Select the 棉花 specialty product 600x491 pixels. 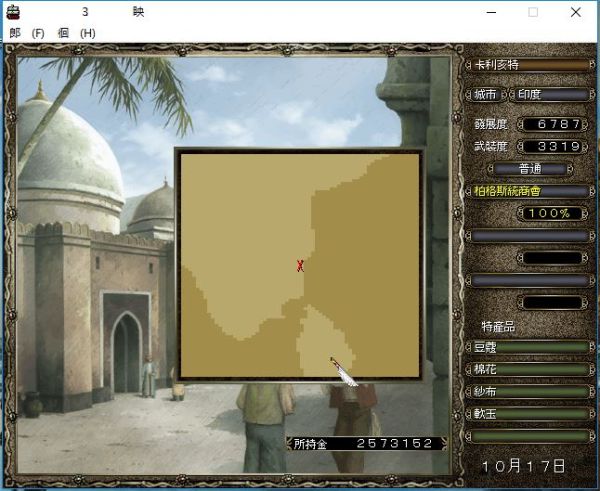(x=528, y=370)
